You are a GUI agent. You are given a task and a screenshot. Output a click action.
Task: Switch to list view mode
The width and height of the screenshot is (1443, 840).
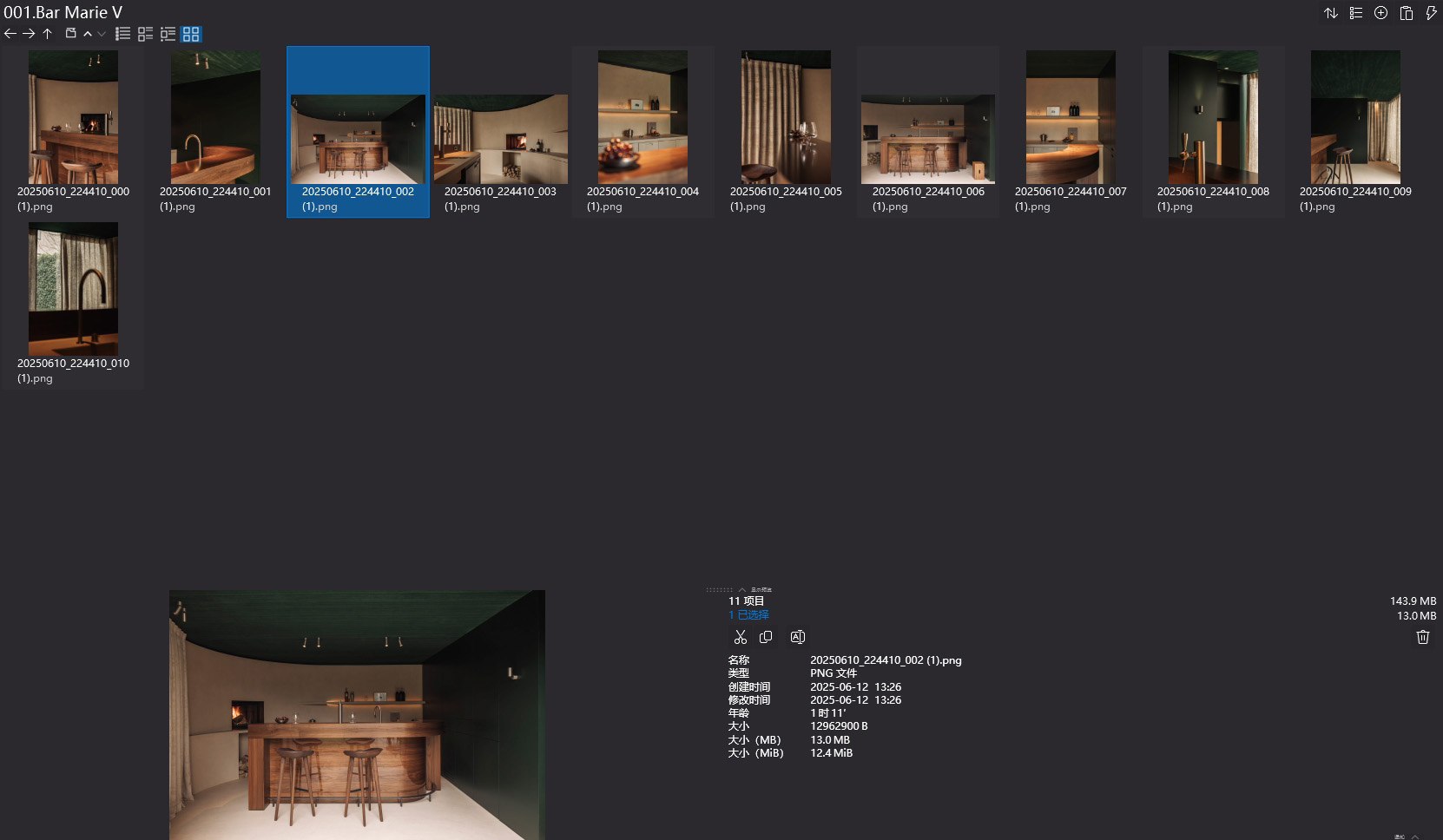[122, 35]
